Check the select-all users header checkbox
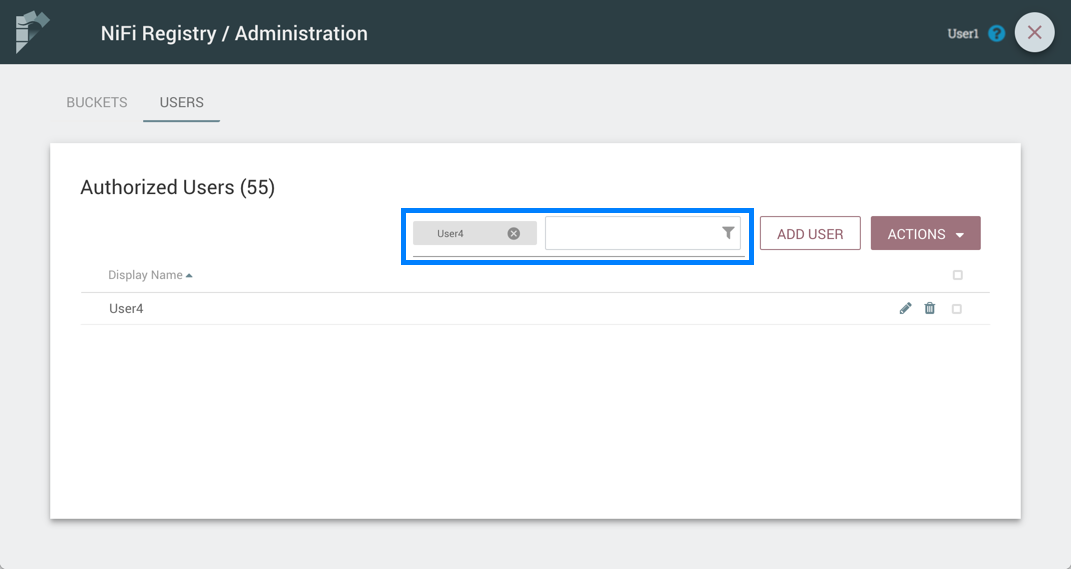 click(957, 275)
